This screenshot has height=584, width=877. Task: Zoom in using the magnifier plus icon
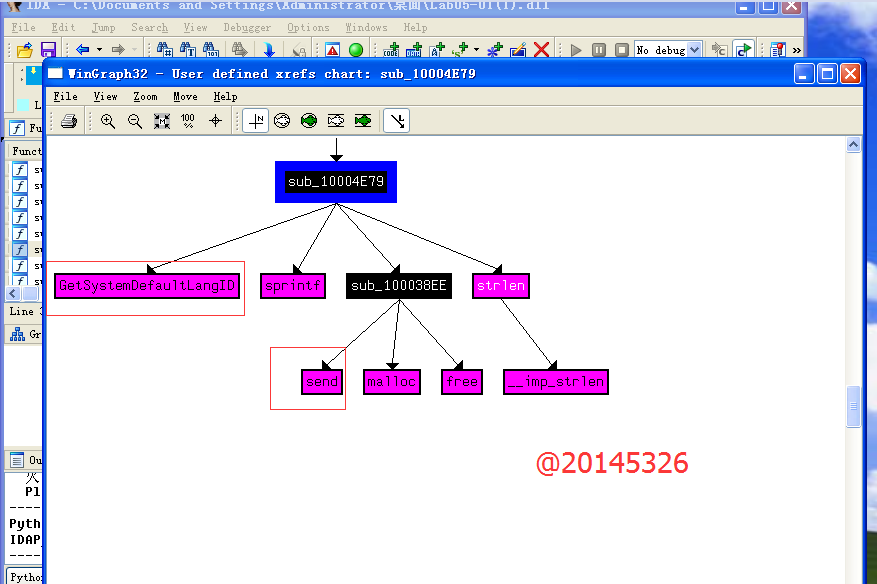(x=108, y=121)
